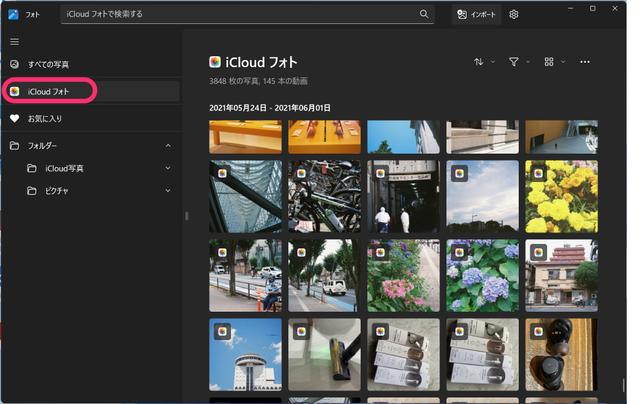Viewport: 640px width, 404px height.
Task: Click the heart icon beside お気に入り
Action: click(14, 118)
